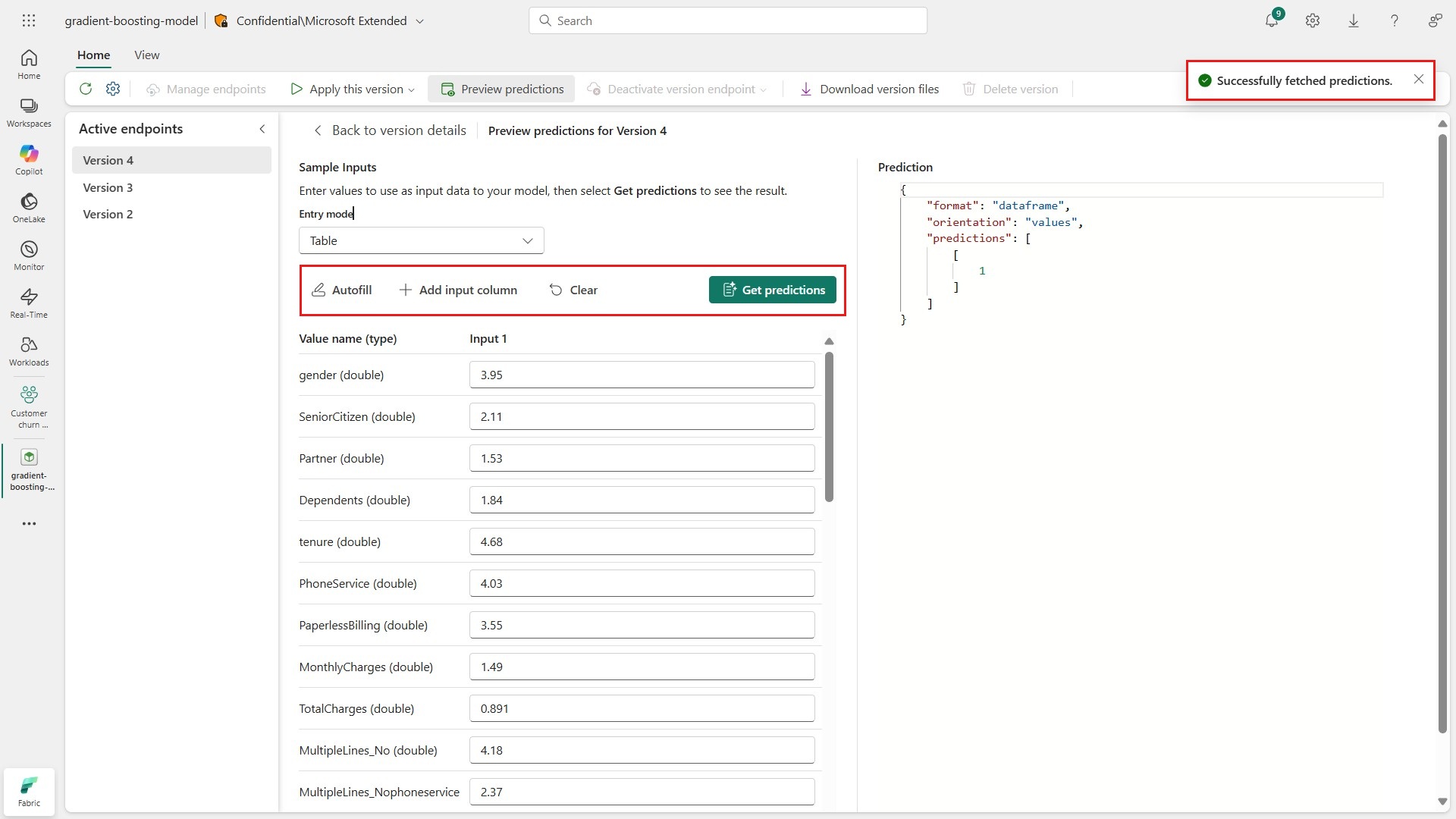1456x819 pixels.
Task: Dismiss the success notification
Action: point(1418,80)
